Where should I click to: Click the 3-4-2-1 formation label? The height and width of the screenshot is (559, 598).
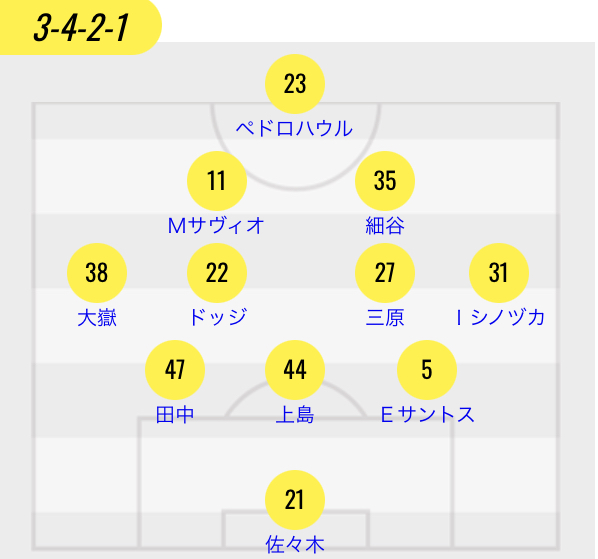(x=81, y=27)
